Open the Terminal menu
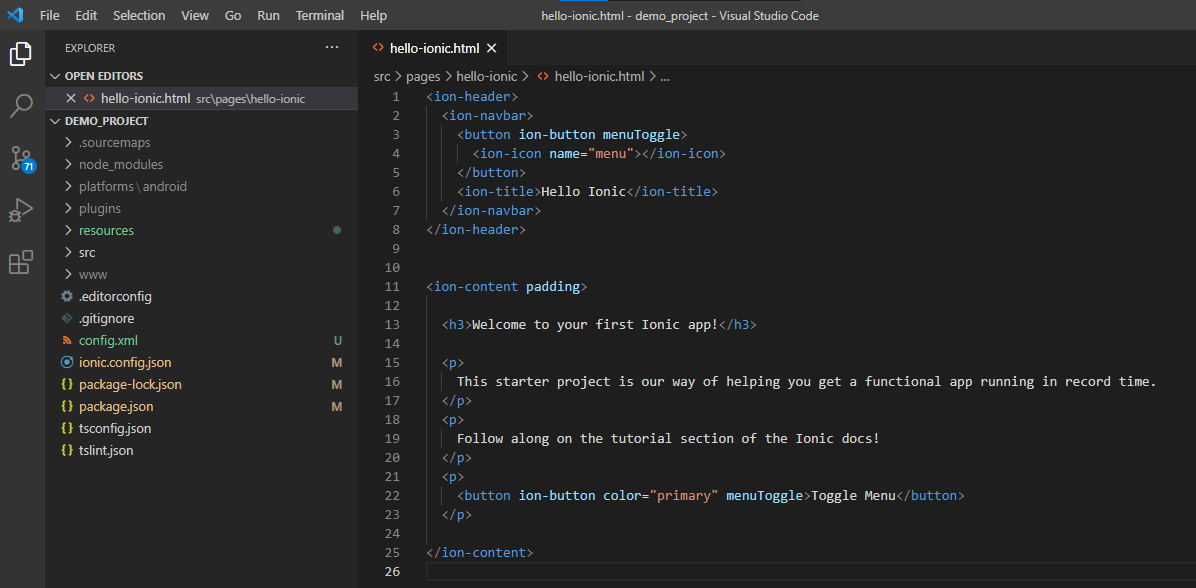1196x588 pixels. [319, 15]
